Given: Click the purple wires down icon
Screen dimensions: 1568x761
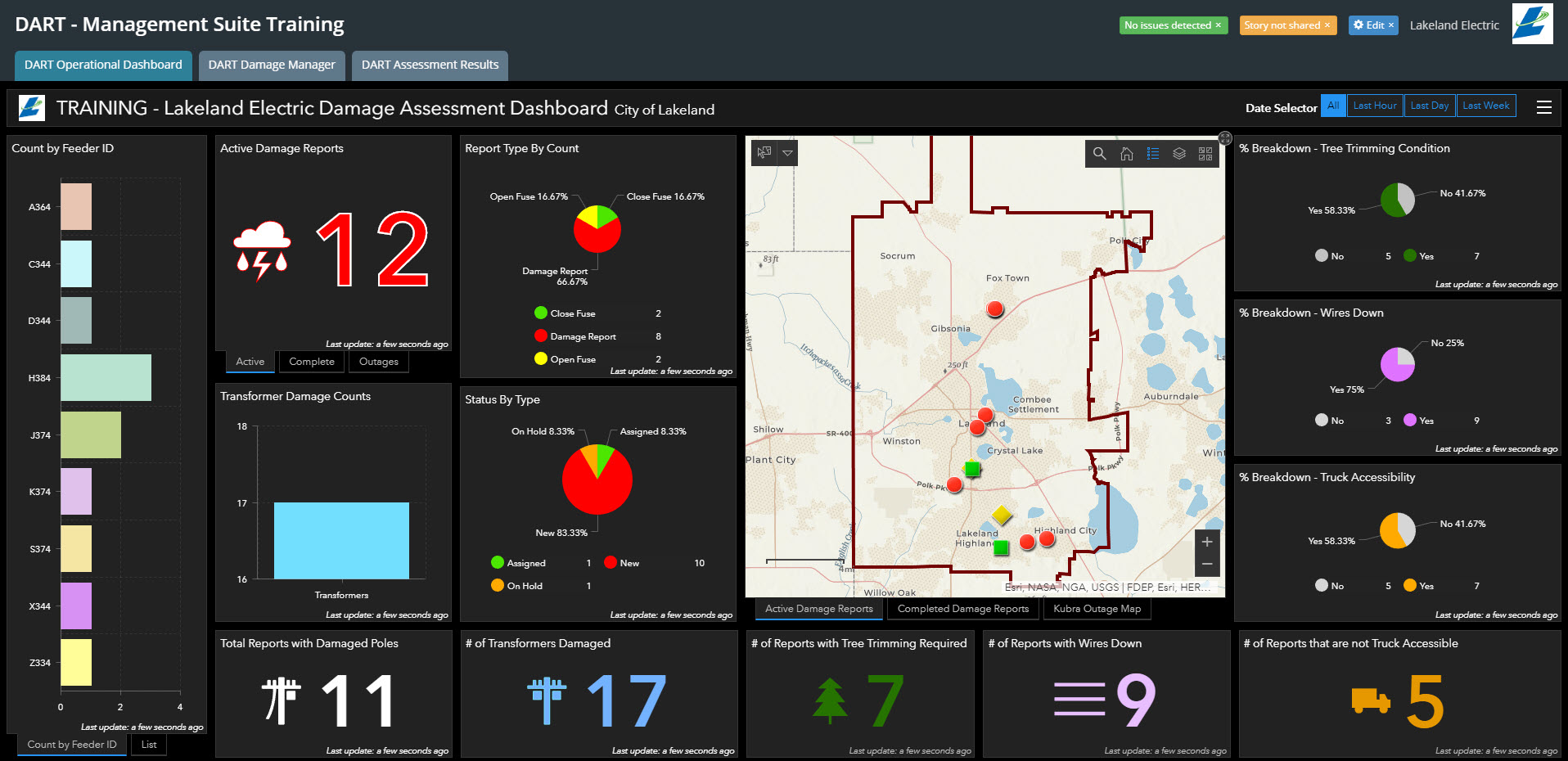Looking at the screenshot, I should [x=1079, y=700].
